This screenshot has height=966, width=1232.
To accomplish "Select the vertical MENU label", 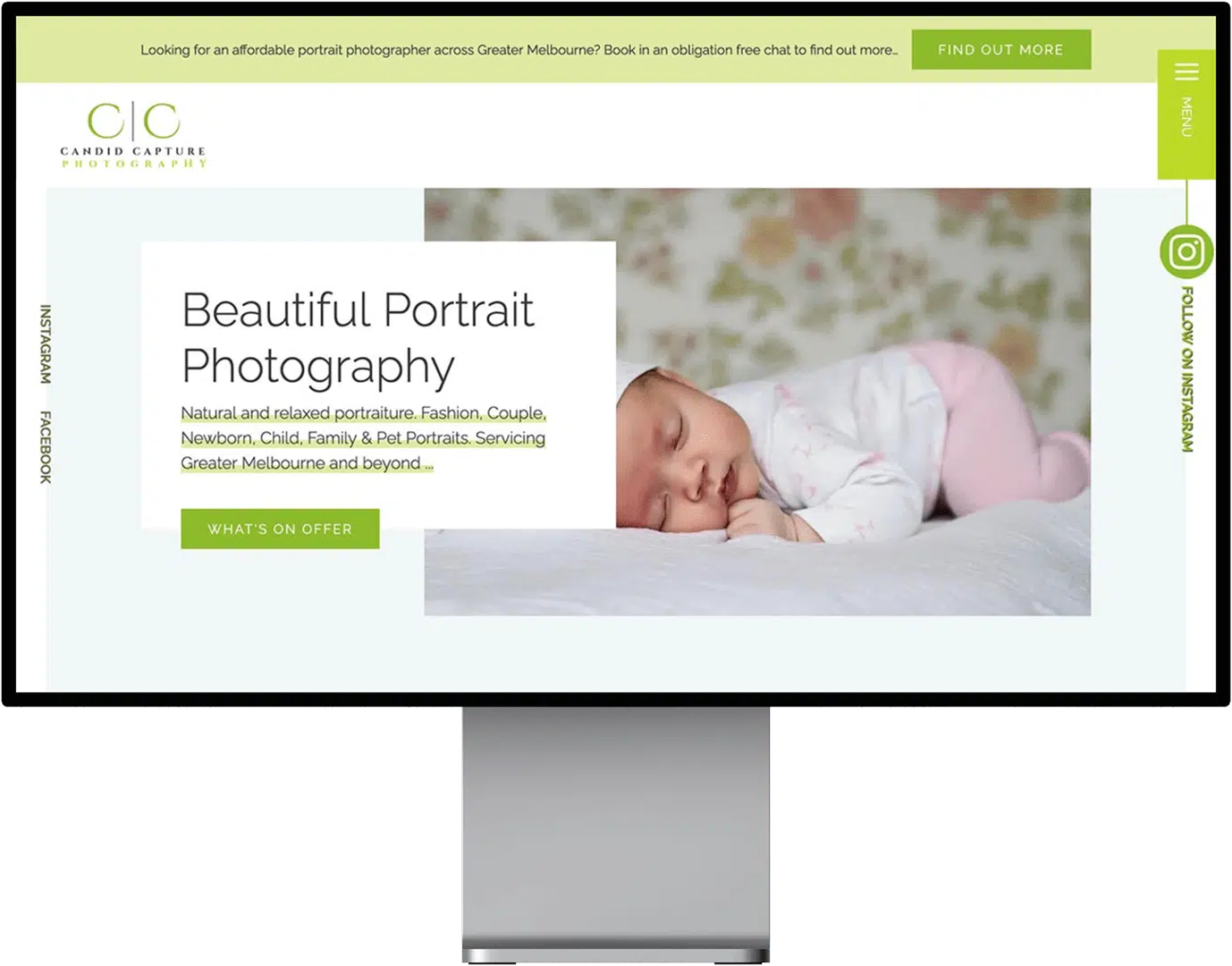I will (1186, 117).
